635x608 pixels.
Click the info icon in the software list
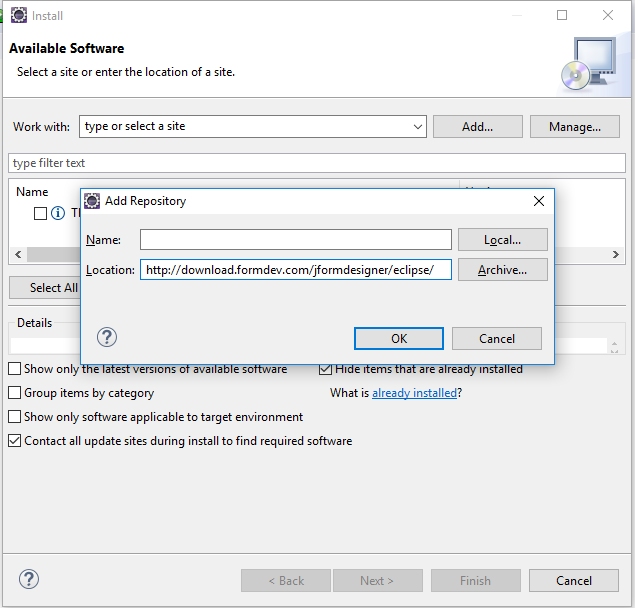pyautogui.click(x=58, y=213)
